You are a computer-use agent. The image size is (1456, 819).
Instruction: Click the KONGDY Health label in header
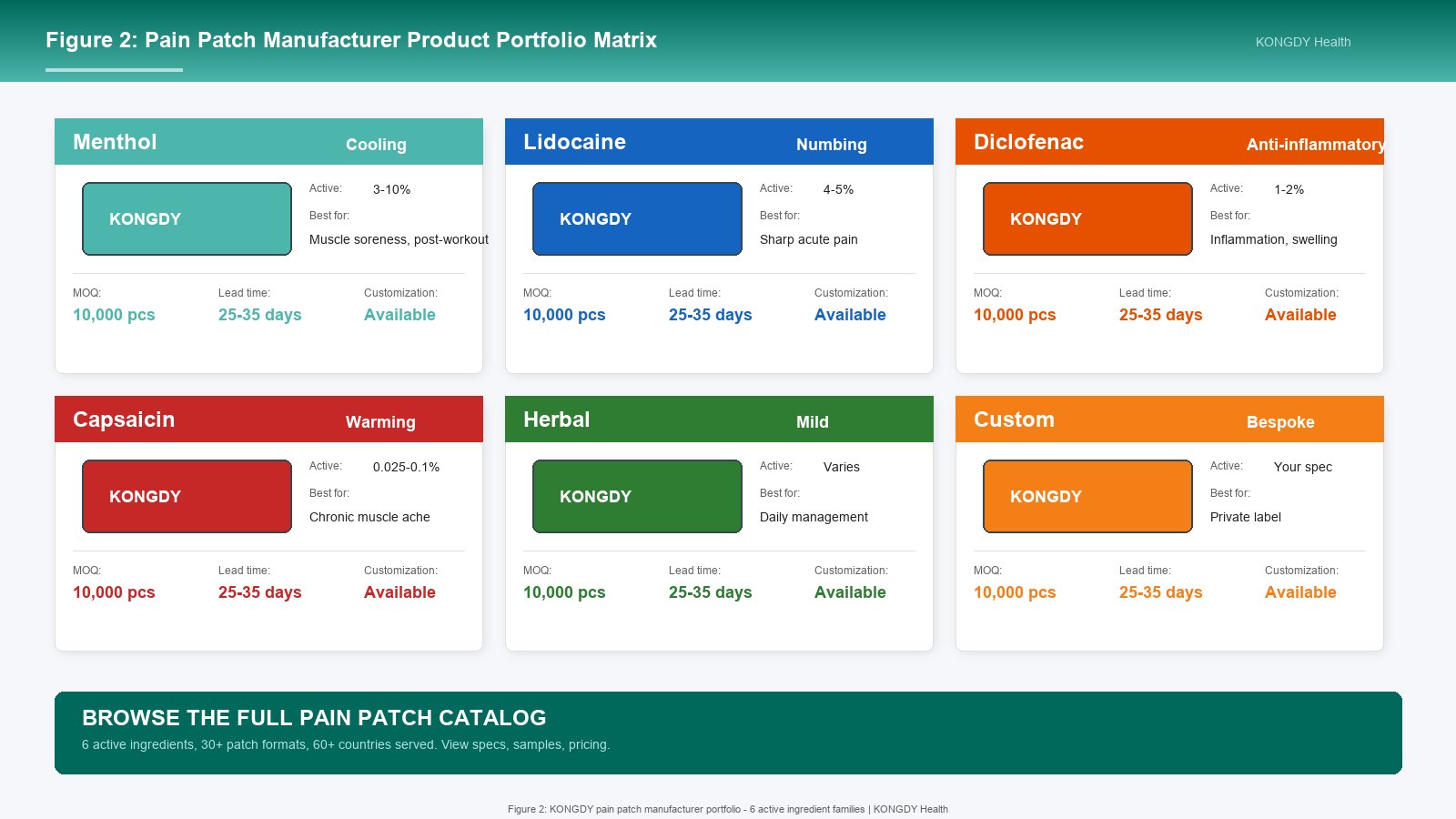(1303, 42)
